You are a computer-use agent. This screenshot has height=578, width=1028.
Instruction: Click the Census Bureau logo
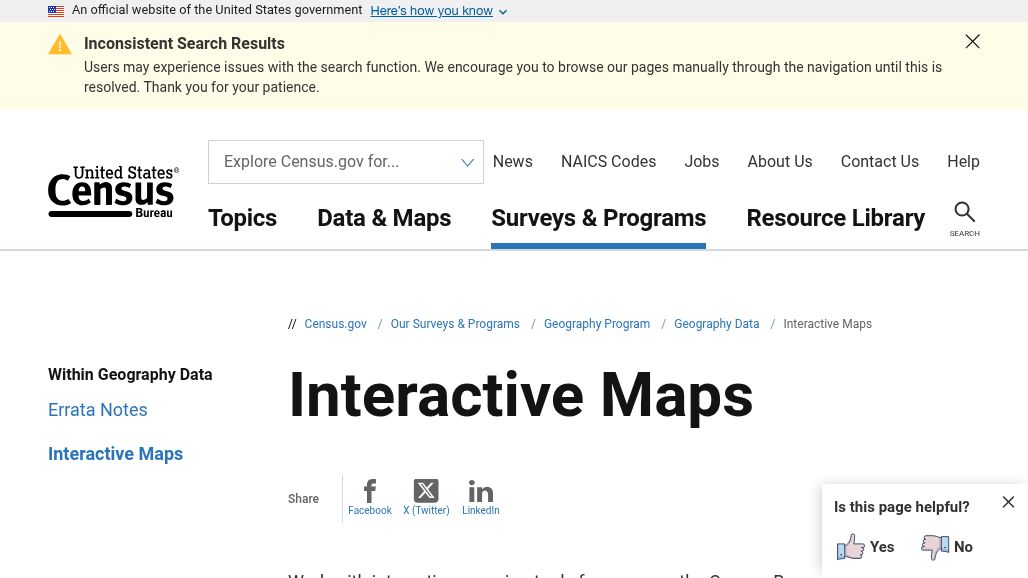[113, 192]
